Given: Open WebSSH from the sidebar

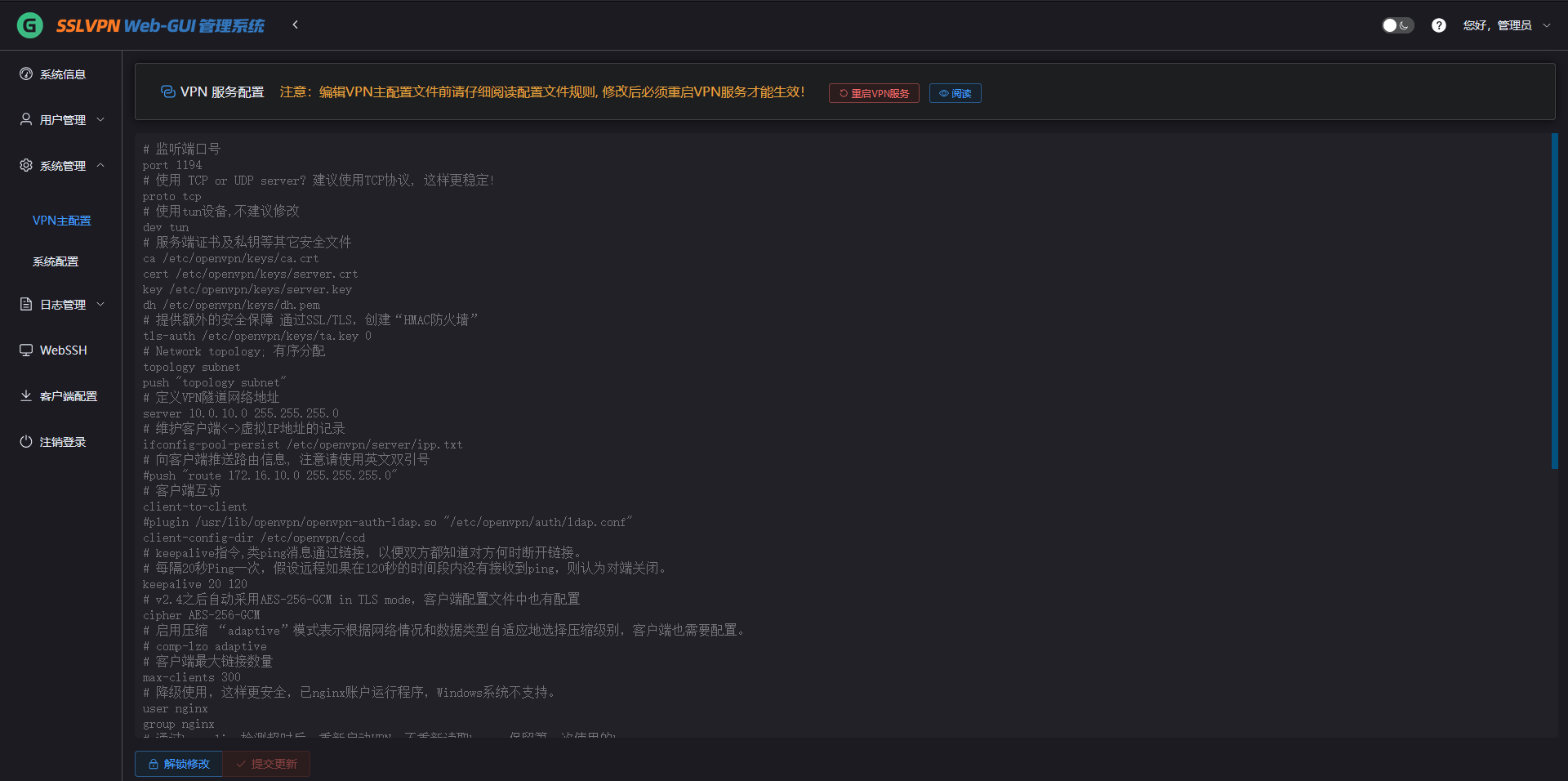Looking at the screenshot, I should point(61,350).
